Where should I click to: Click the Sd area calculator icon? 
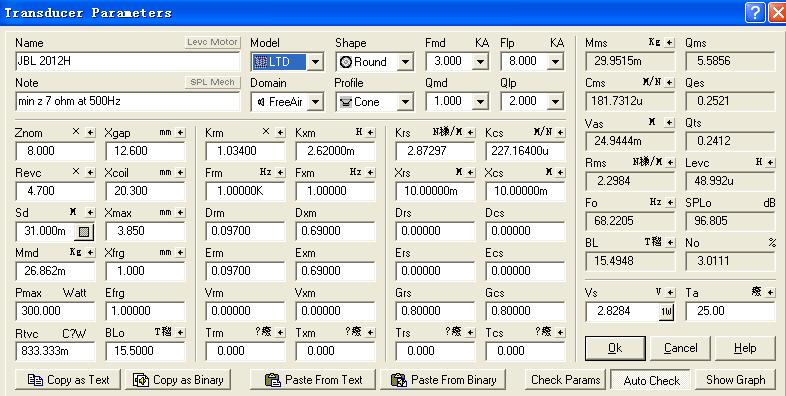tap(84, 232)
